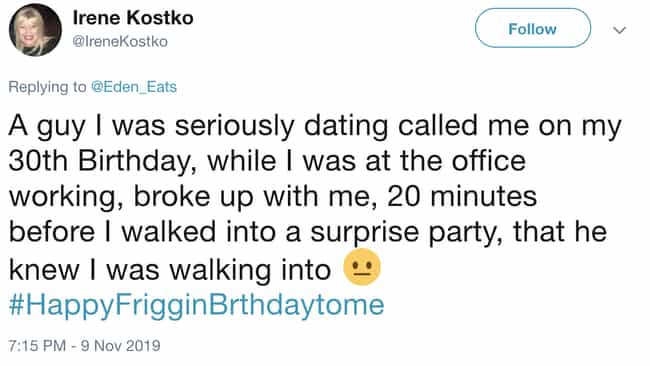Open the #HappyFrigginBrthdaytome hashtag

click(196, 305)
